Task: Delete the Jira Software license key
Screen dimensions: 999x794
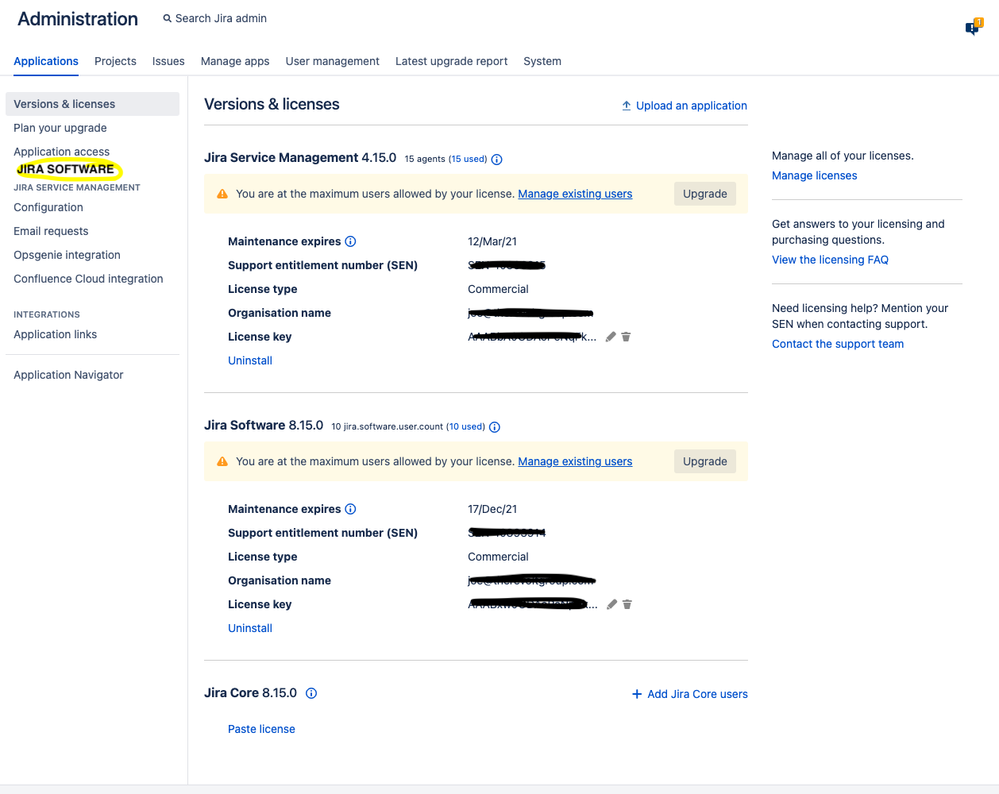Action: [627, 604]
